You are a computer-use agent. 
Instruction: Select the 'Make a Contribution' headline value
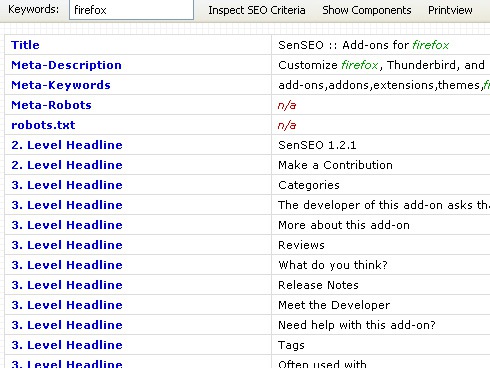click(x=335, y=165)
